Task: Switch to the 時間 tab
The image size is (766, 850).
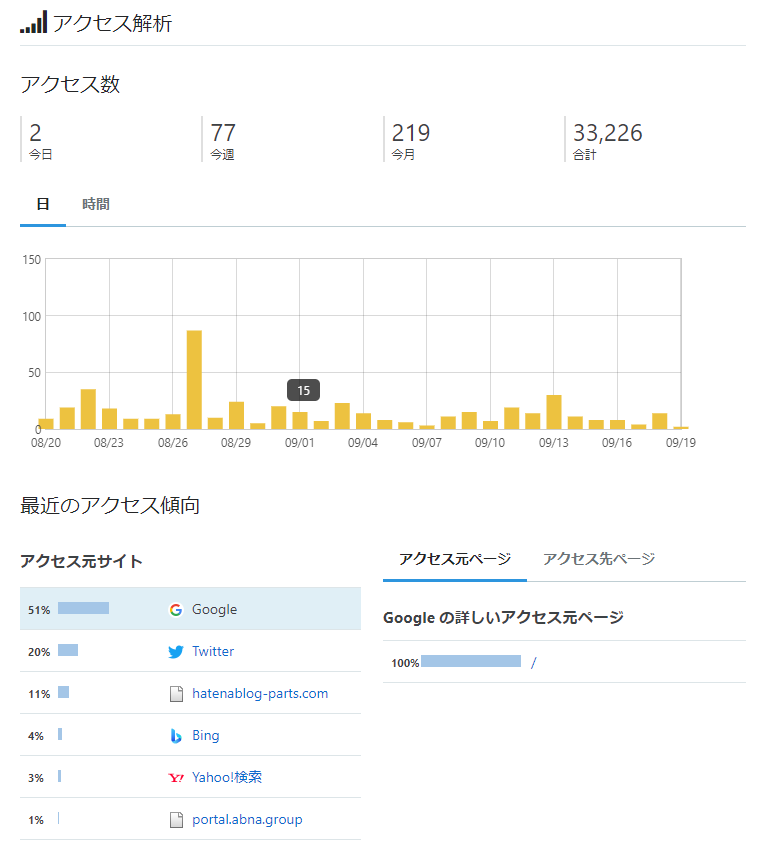Action: (x=96, y=204)
